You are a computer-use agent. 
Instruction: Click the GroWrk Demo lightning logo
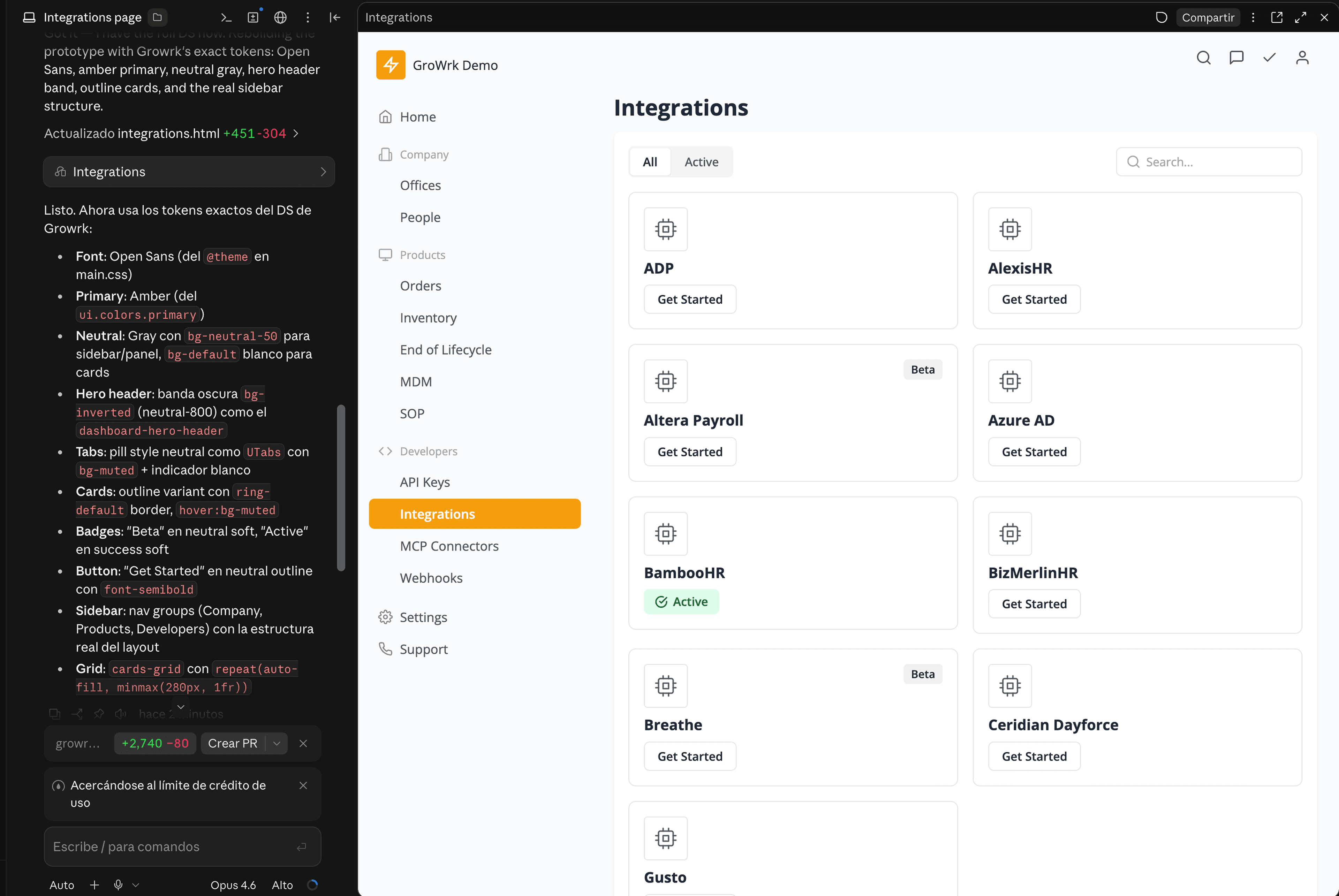[391, 65]
